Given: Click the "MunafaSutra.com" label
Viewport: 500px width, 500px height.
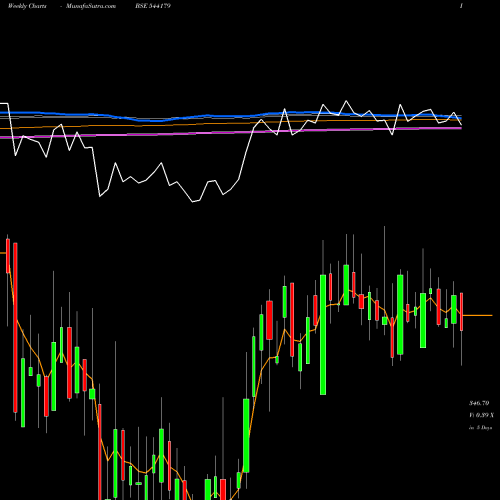Looking at the screenshot, I should pos(91,6).
